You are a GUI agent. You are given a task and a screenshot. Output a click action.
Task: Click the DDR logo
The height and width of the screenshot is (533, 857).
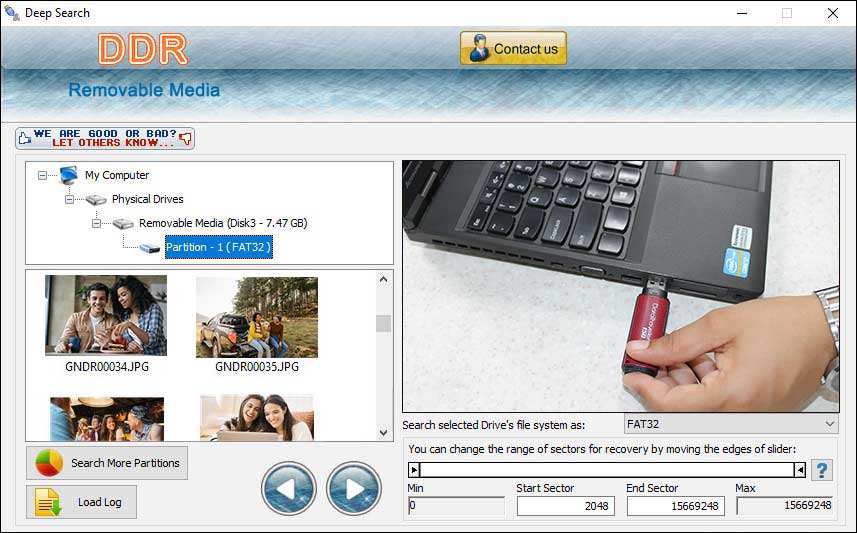pyautogui.click(x=143, y=49)
